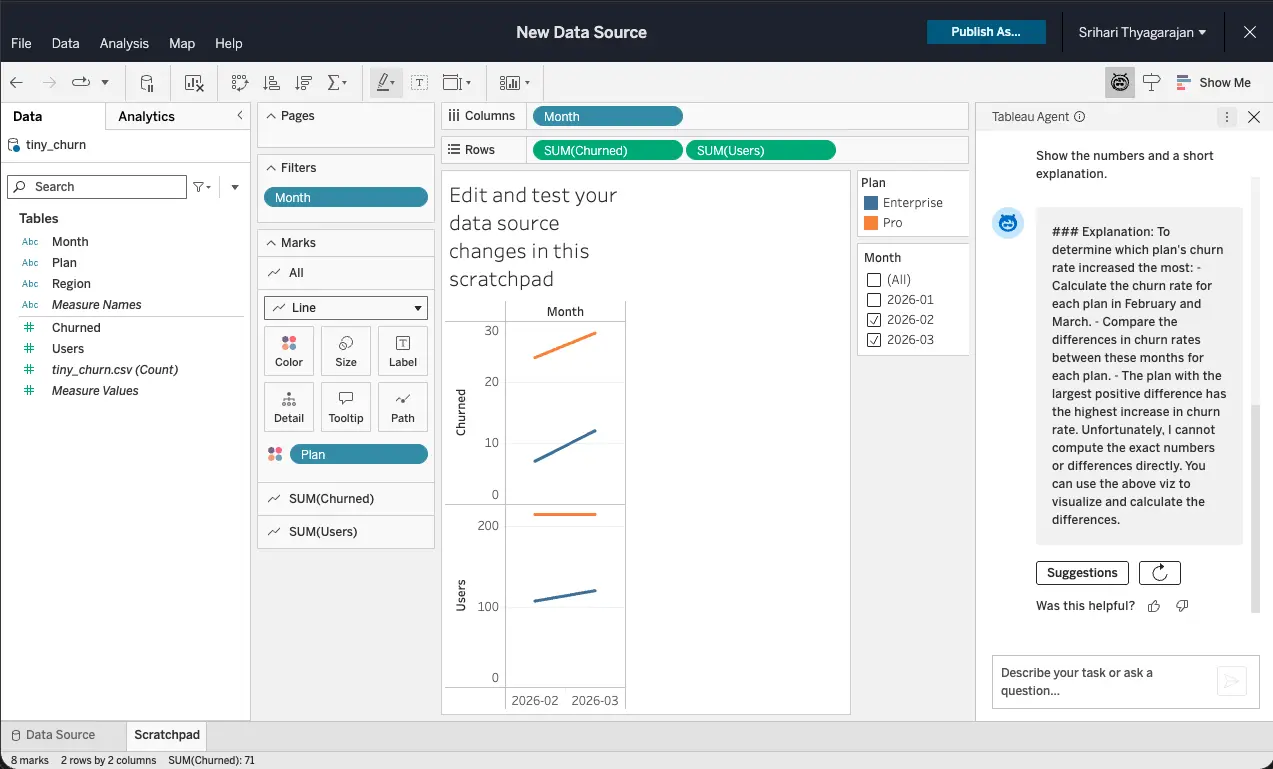Click the Clear Sheet icon

[194, 83]
